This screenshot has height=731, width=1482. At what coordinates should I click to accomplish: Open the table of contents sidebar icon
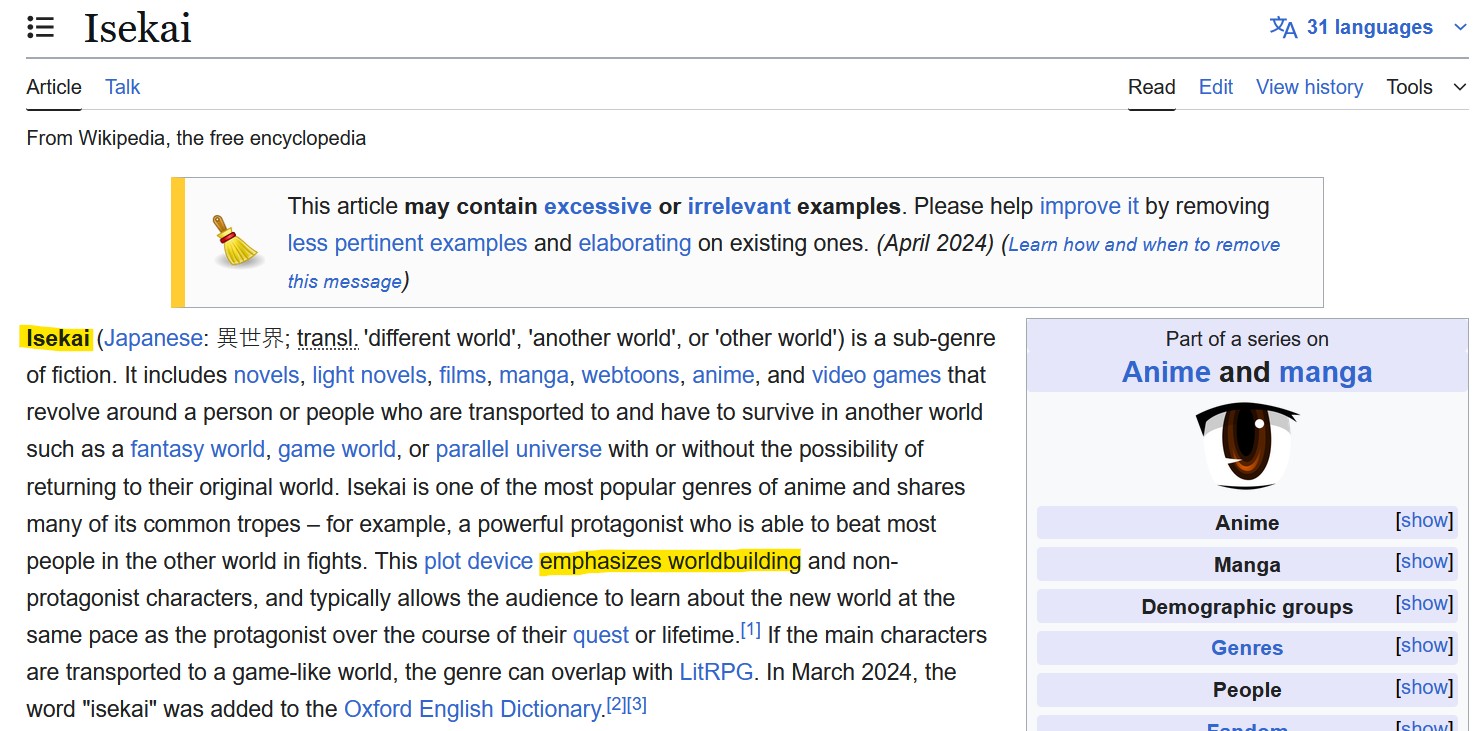tap(40, 28)
